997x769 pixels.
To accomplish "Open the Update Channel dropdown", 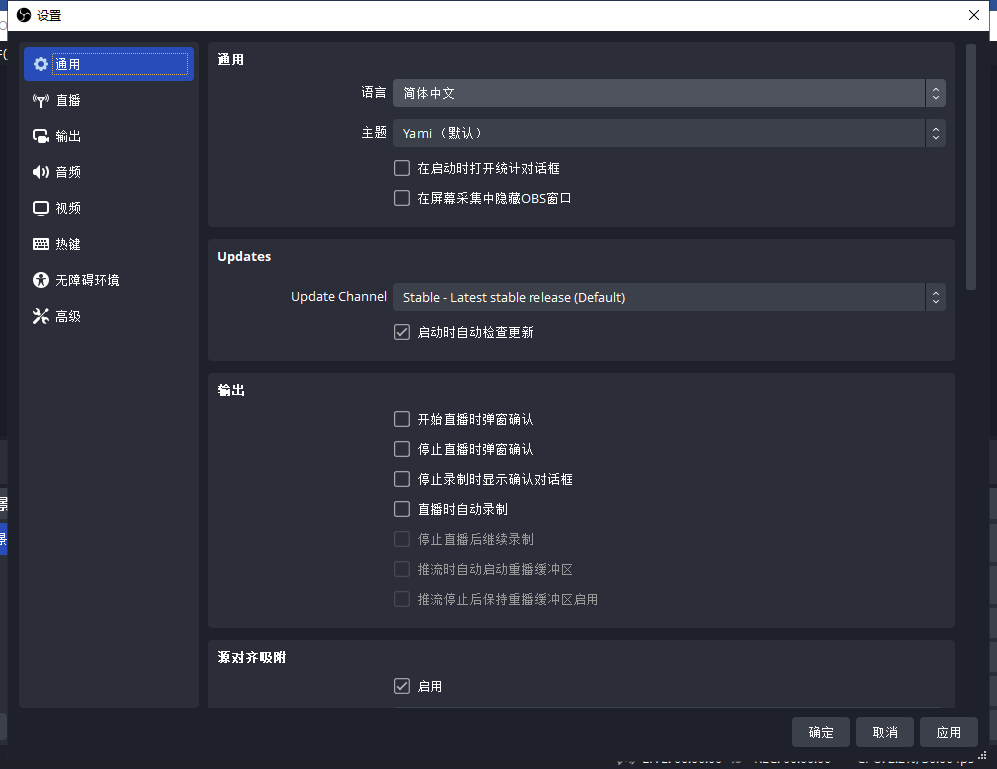I will click(x=668, y=297).
